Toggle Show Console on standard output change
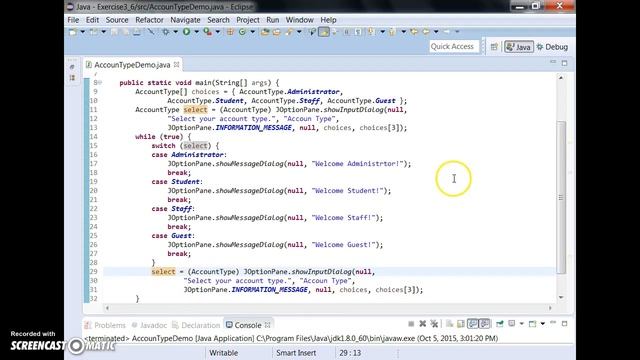 [473, 324]
